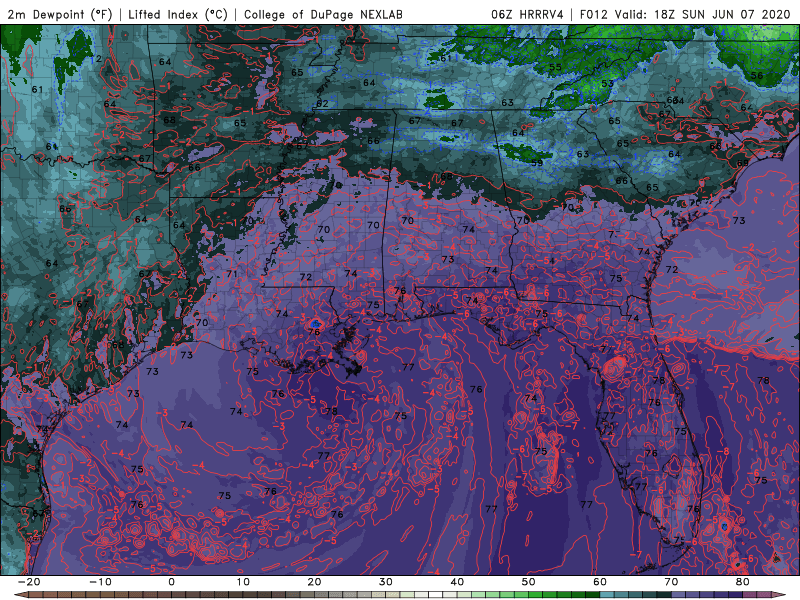The height and width of the screenshot is (600, 800).
Task: Click the 55 dewpoint value on the map
Action: (555, 67)
